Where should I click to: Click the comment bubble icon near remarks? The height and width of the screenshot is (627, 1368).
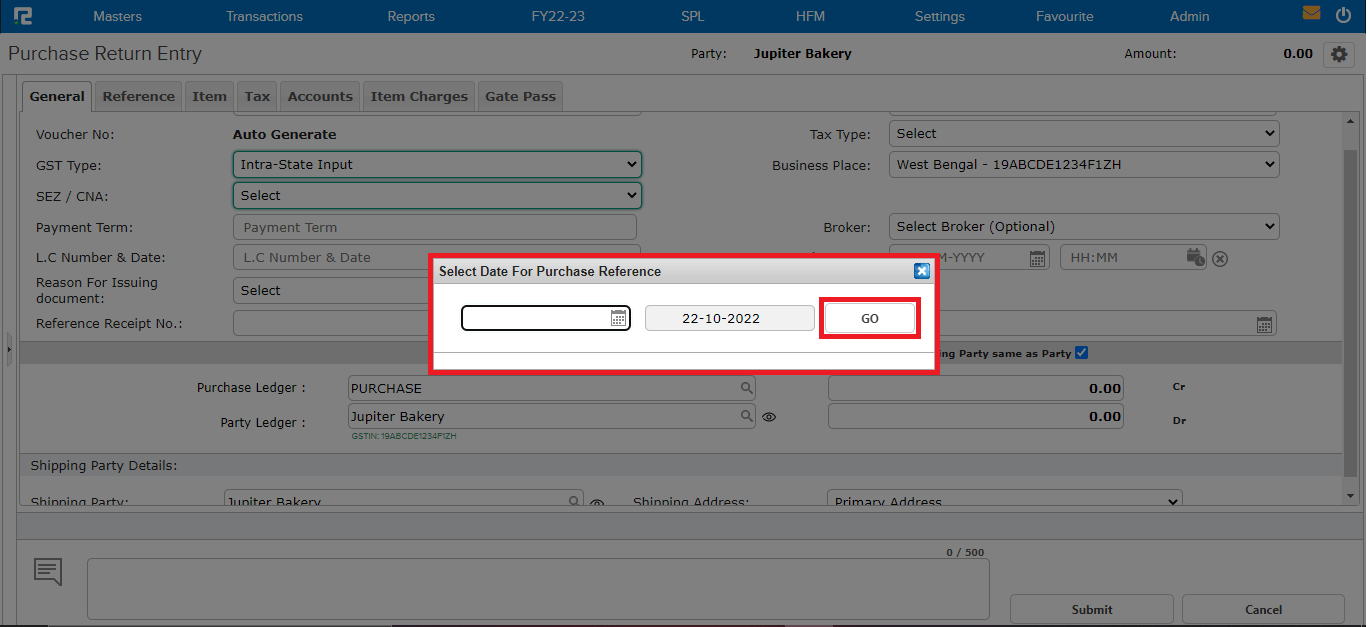[x=48, y=571]
